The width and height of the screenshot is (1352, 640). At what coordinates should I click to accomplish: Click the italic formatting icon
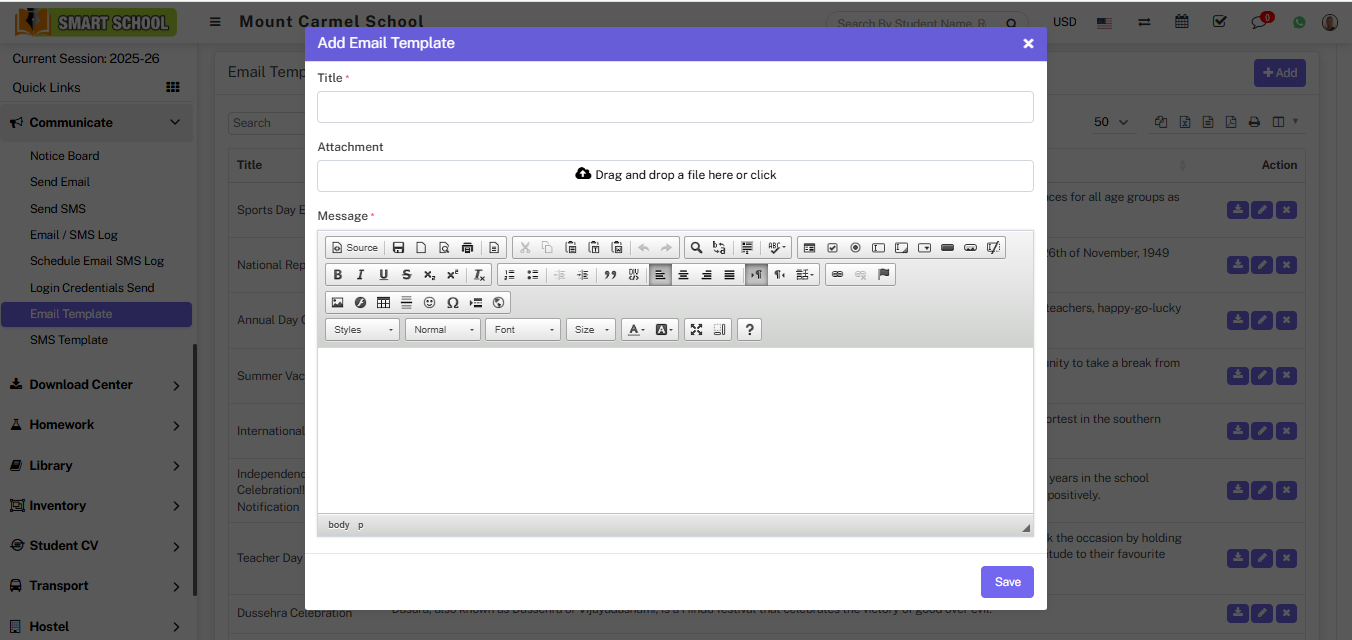pyautogui.click(x=360, y=275)
